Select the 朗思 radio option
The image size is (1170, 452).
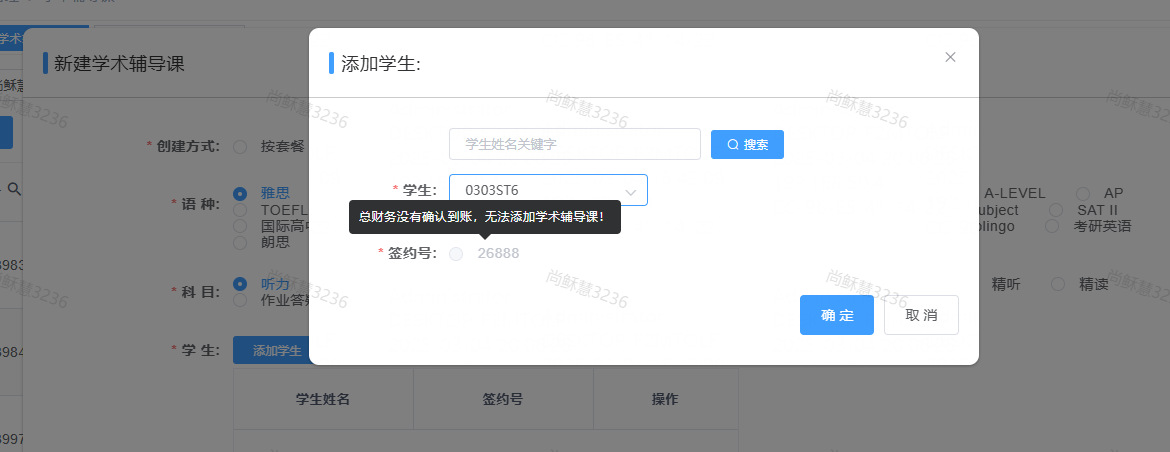(240, 242)
